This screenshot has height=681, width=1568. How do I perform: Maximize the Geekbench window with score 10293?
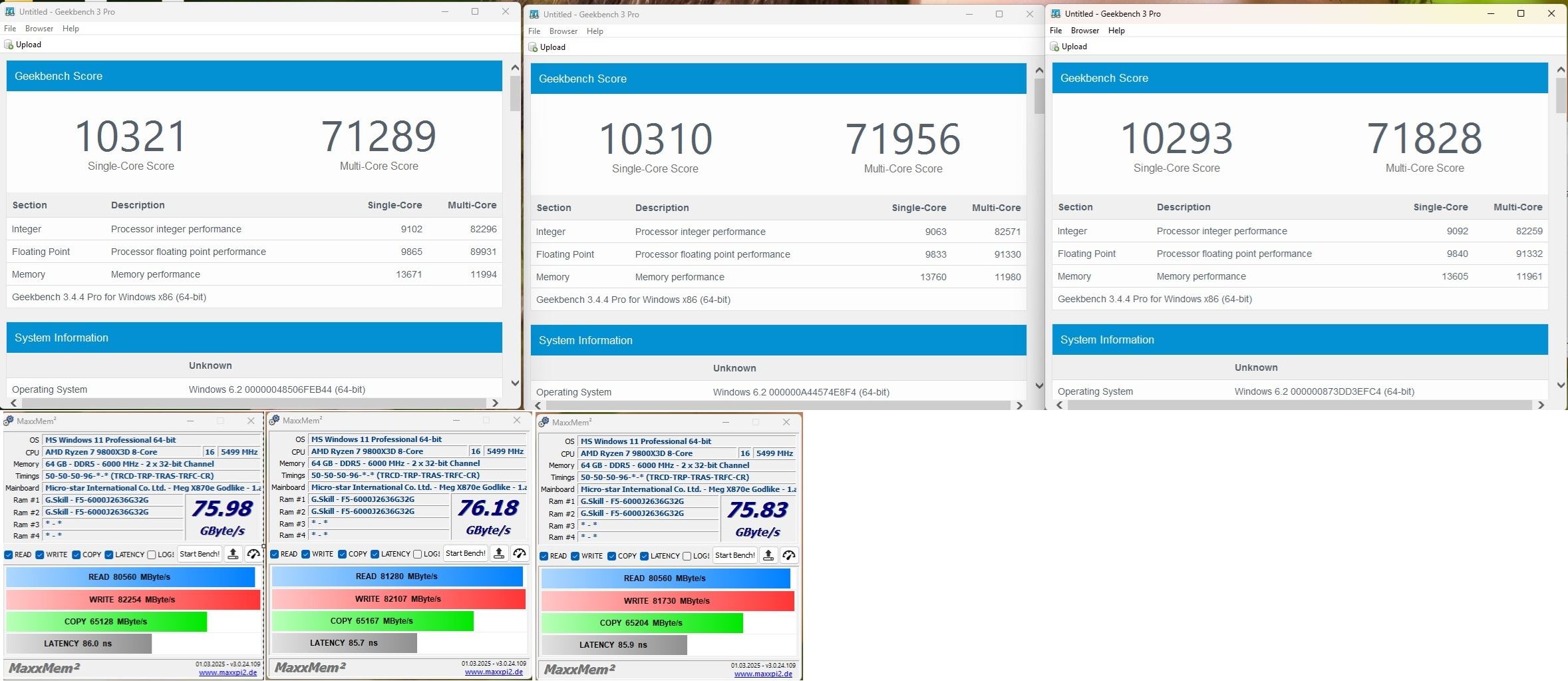[1521, 13]
